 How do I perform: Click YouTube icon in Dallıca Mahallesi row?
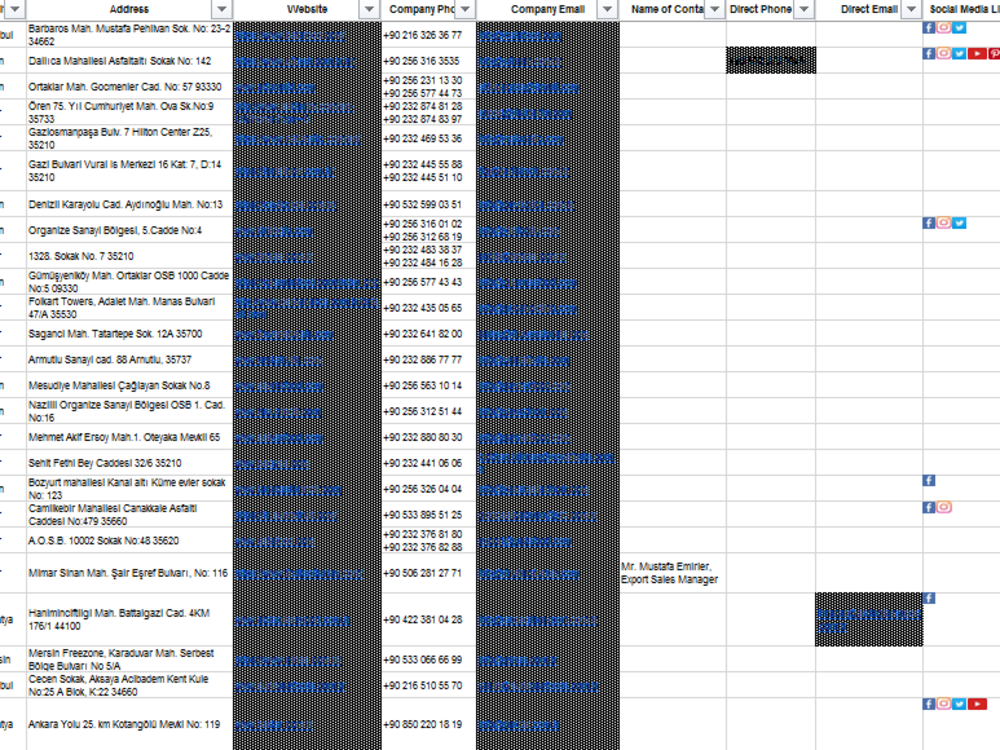pyautogui.click(x=977, y=54)
